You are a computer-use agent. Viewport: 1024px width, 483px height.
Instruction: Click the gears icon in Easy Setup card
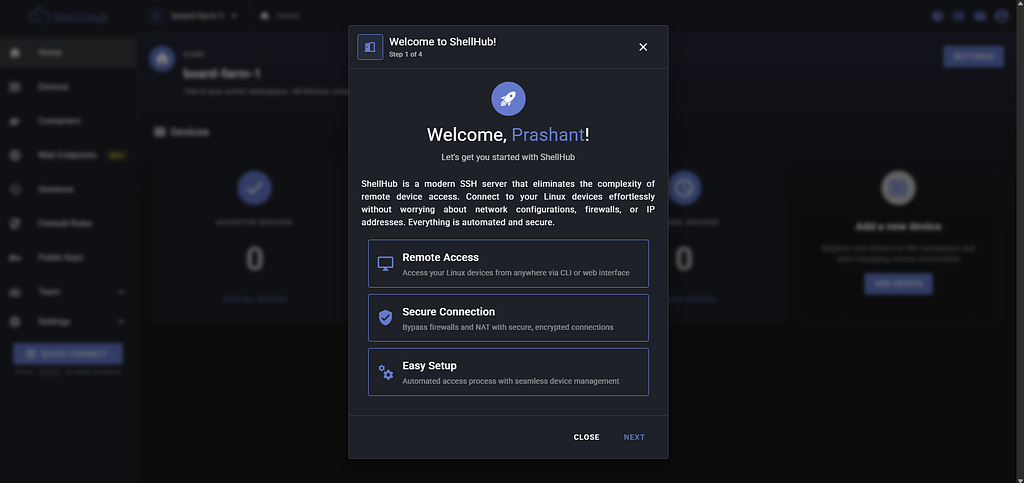tap(386, 372)
